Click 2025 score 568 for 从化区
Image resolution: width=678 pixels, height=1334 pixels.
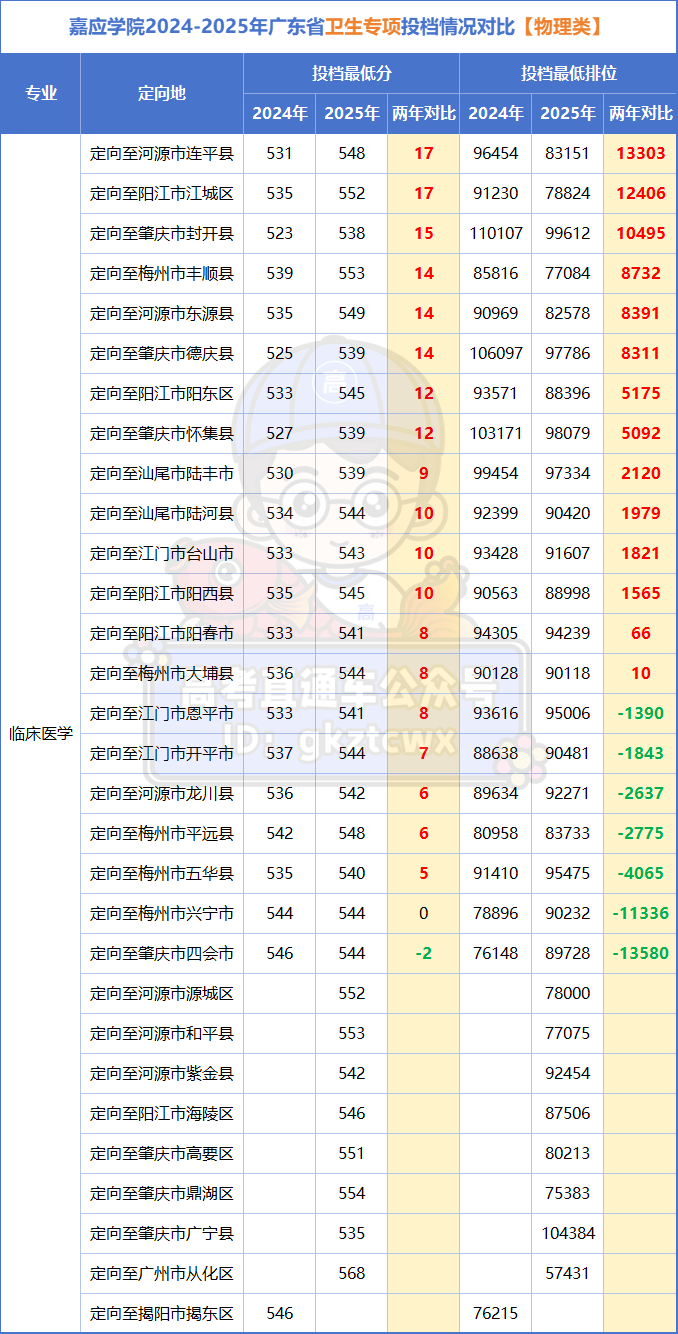click(x=352, y=1274)
